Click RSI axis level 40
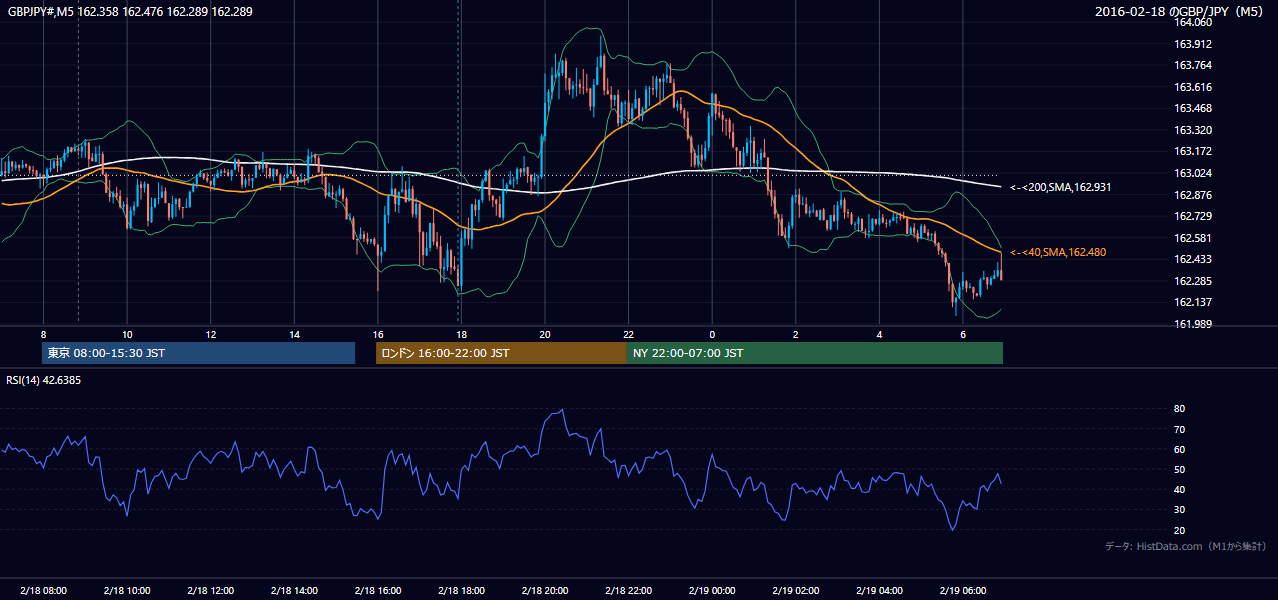This screenshot has width=1278, height=600. pos(1179,489)
